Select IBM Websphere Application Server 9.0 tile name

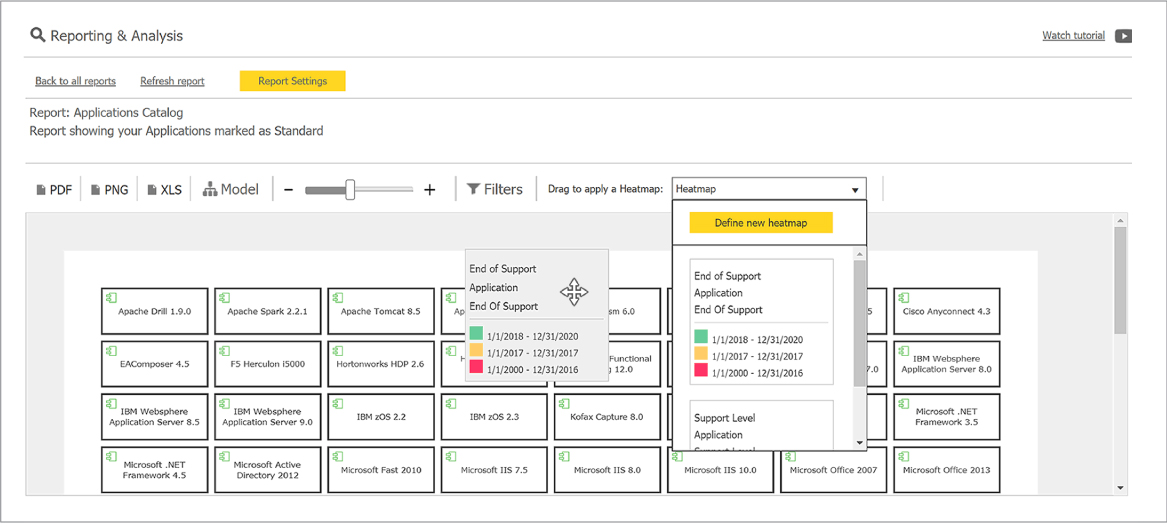pos(267,417)
